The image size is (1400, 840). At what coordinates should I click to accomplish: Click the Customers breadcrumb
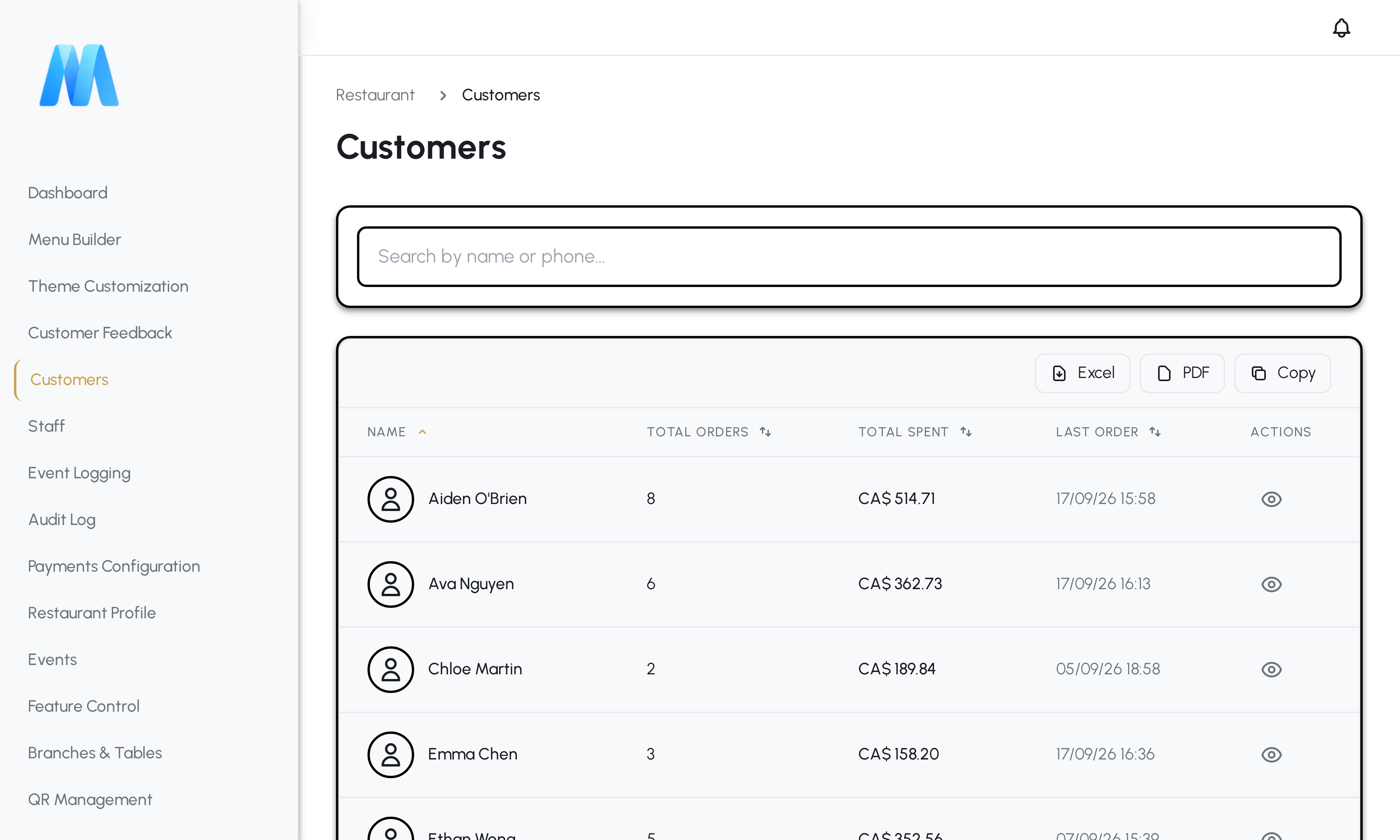click(501, 95)
